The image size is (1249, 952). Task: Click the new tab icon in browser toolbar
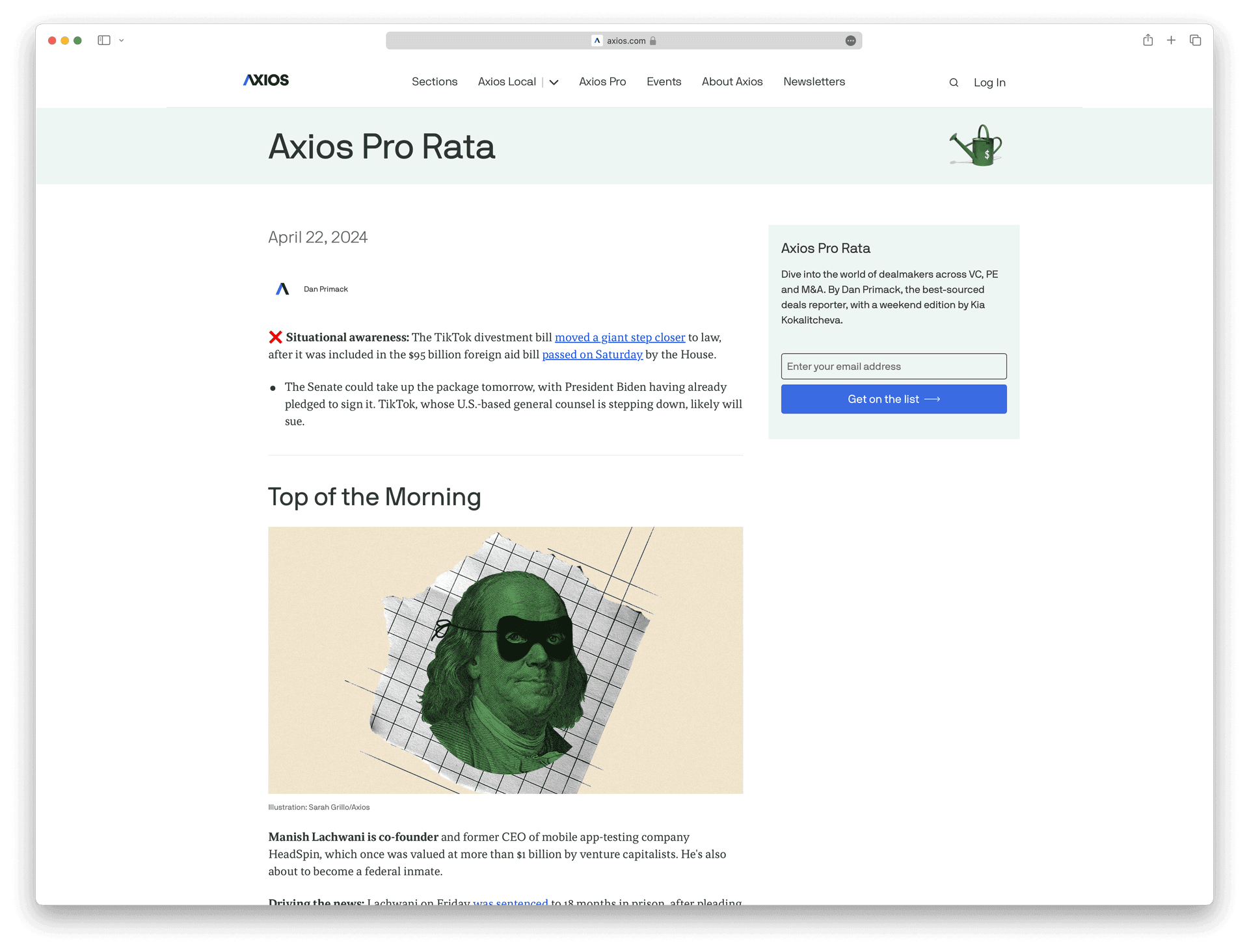pos(1171,40)
